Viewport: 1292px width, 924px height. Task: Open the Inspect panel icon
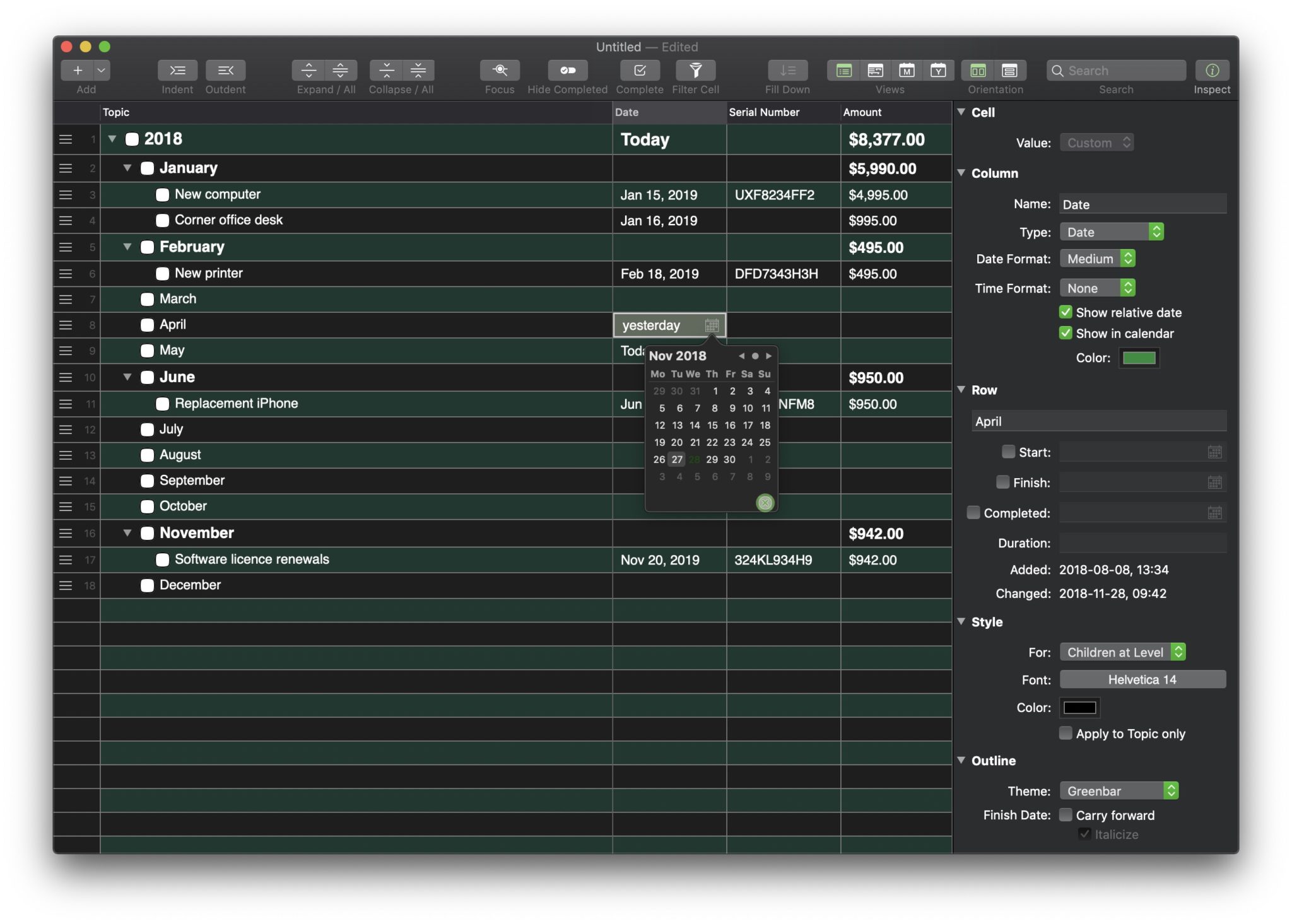[x=1212, y=70]
